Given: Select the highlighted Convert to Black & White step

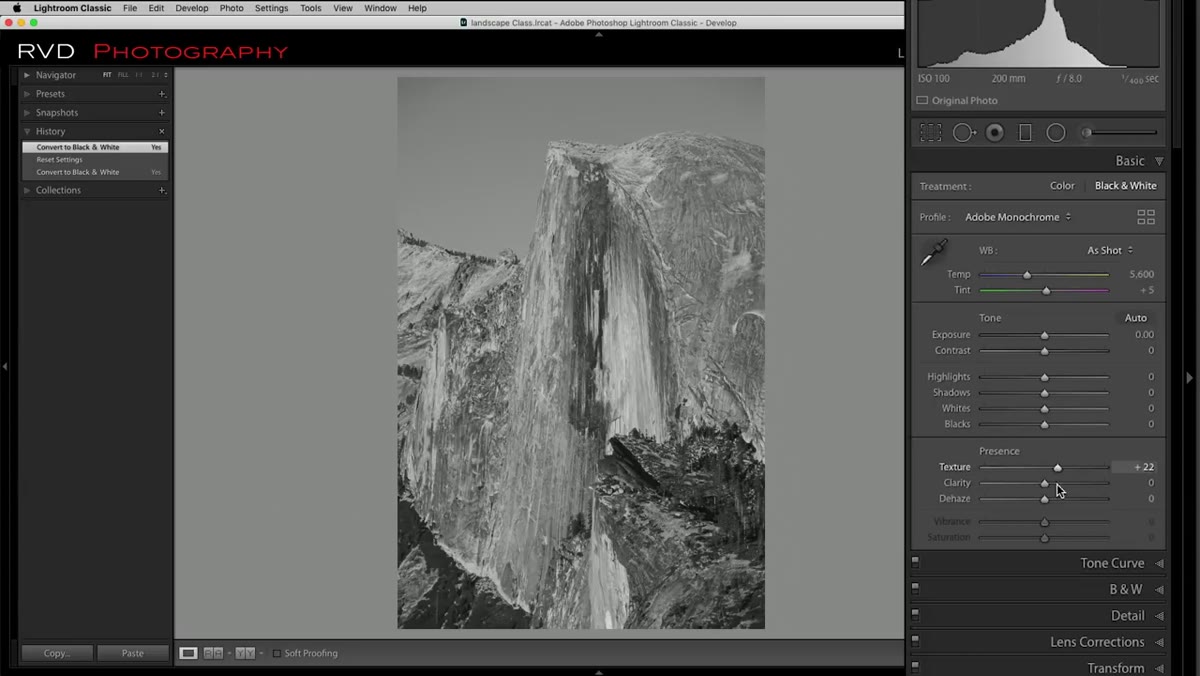Looking at the screenshot, I should click(x=95, y=147).
